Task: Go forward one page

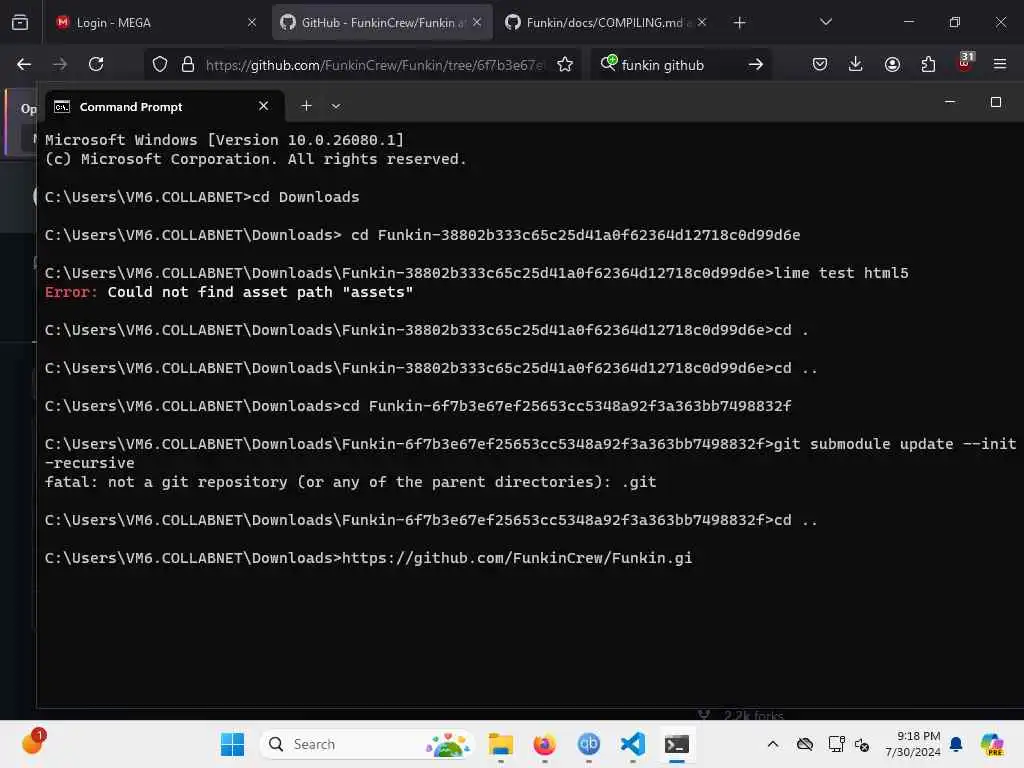Action: (60, 64)
